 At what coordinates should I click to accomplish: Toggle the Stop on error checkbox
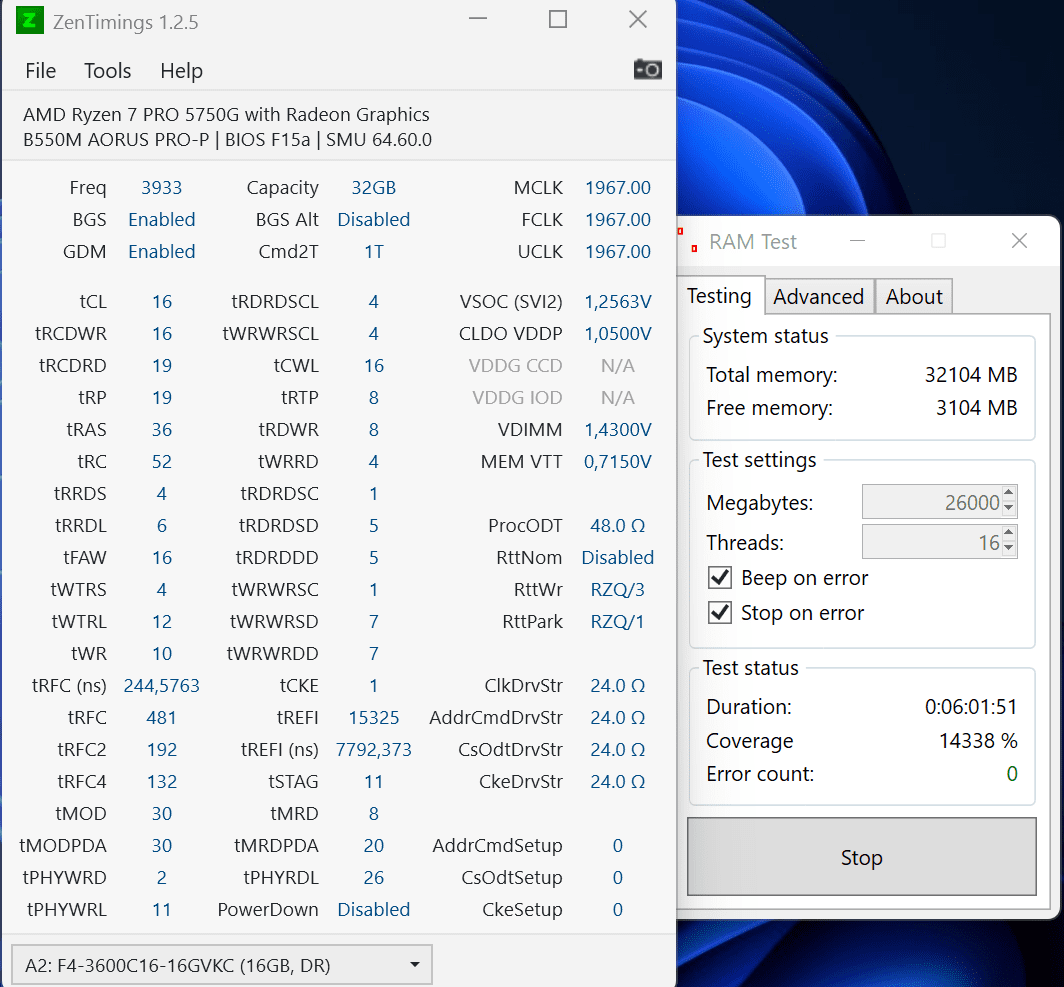[720, 613]
